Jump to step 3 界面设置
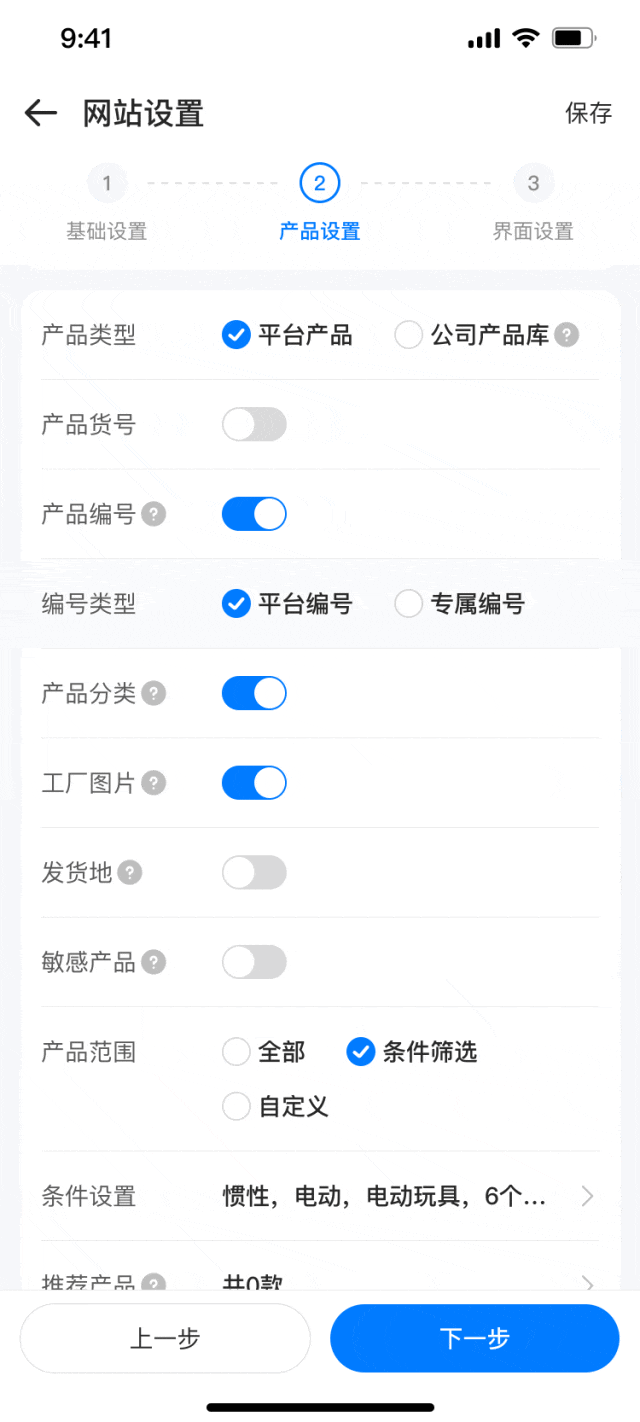Viewport: 640px width, 1422px height. [533, 184]
